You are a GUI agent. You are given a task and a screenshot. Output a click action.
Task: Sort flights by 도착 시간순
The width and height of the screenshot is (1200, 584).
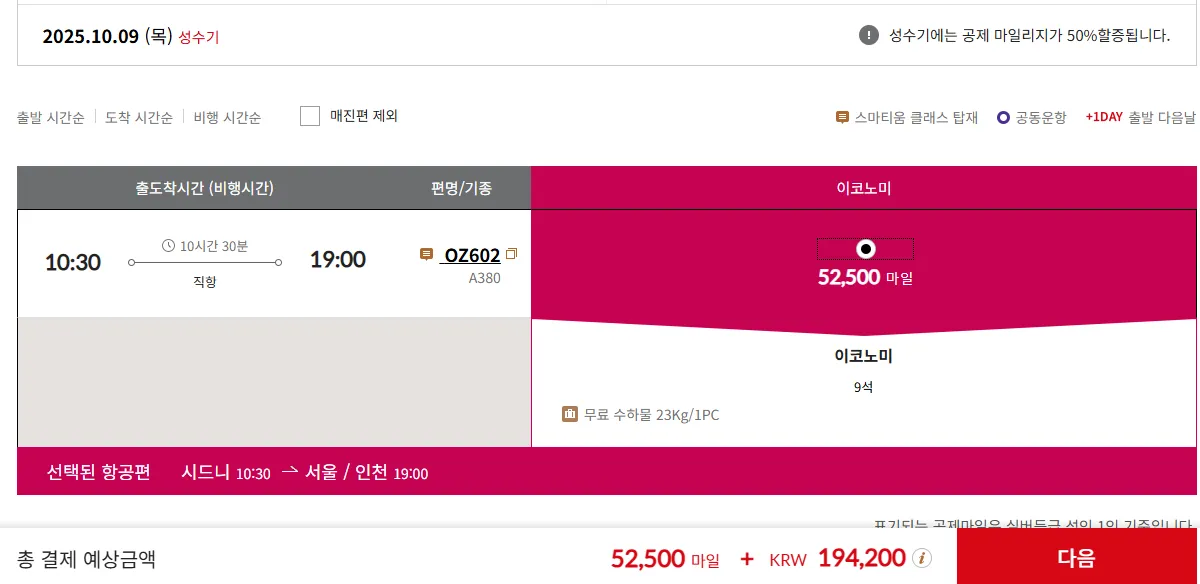point(139,117)
